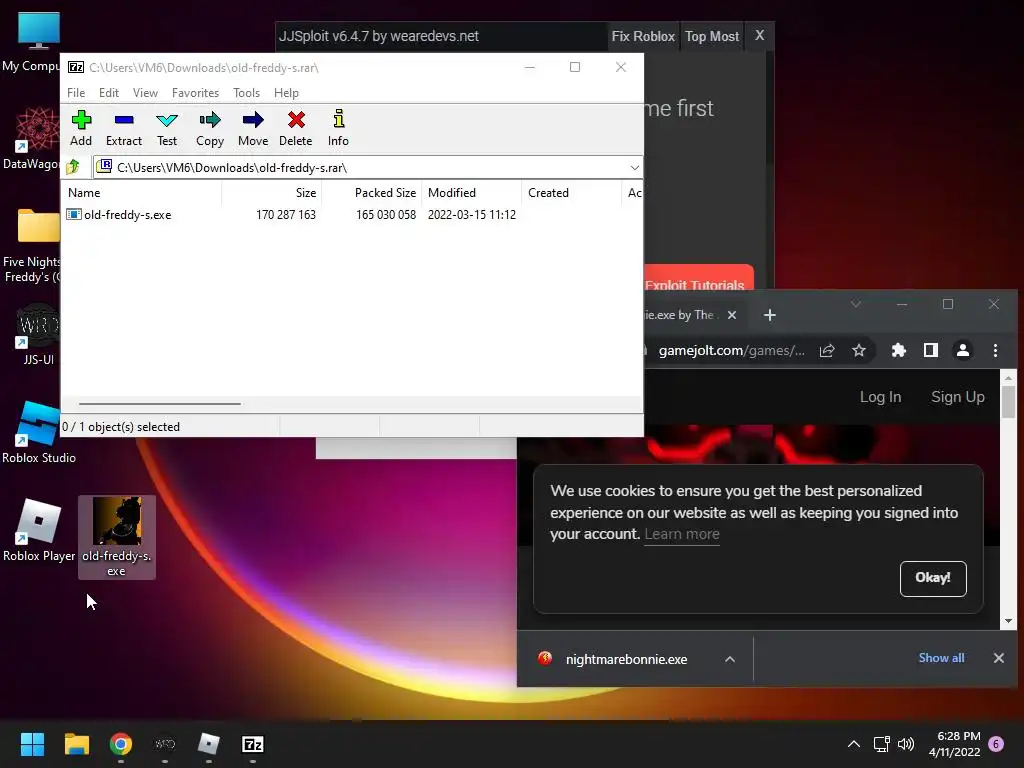Click the 2022-03-15 11:12 modified date

[x=472, y=215]
